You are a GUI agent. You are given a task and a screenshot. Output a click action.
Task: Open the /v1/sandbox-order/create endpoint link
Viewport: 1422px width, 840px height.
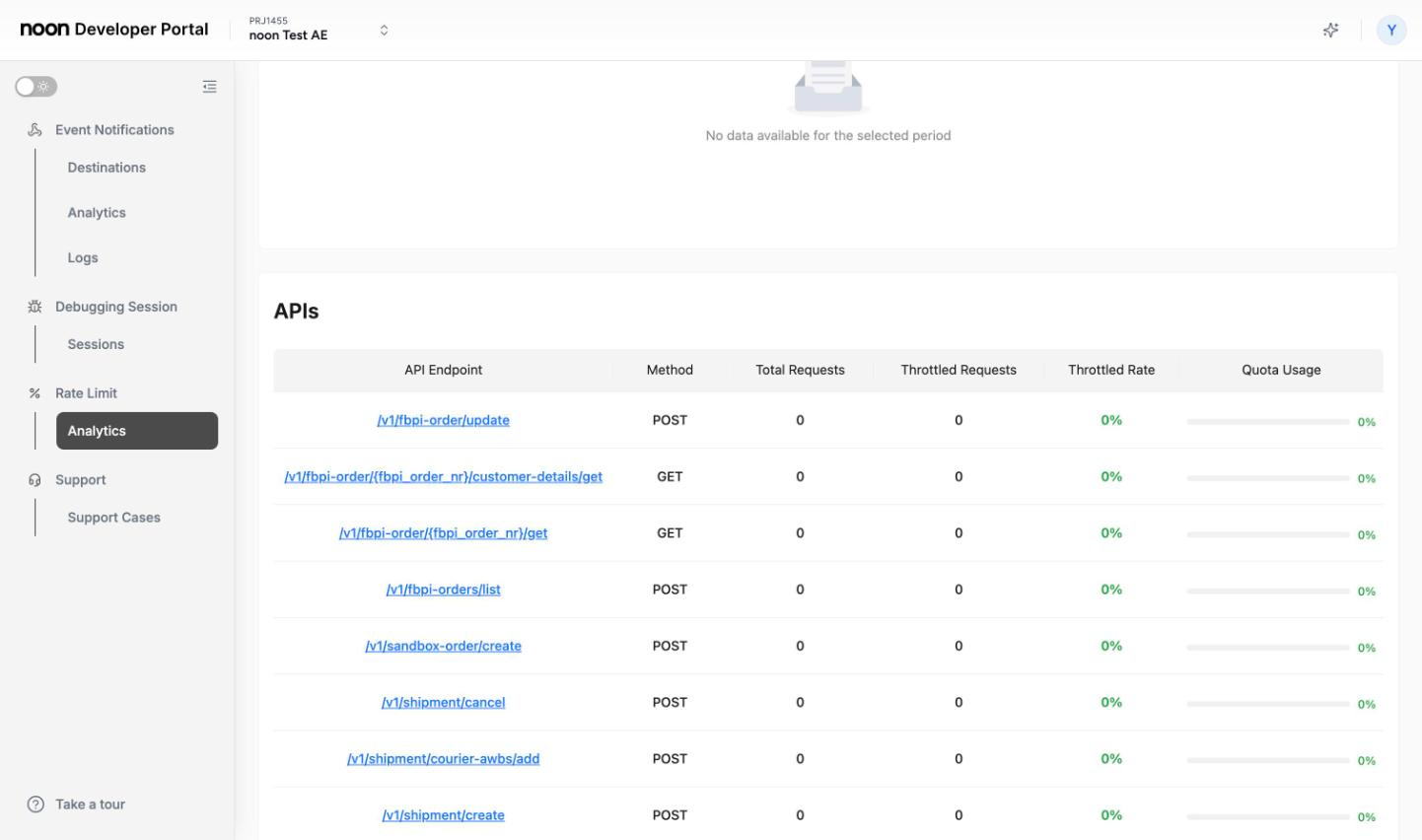point(443,646)
